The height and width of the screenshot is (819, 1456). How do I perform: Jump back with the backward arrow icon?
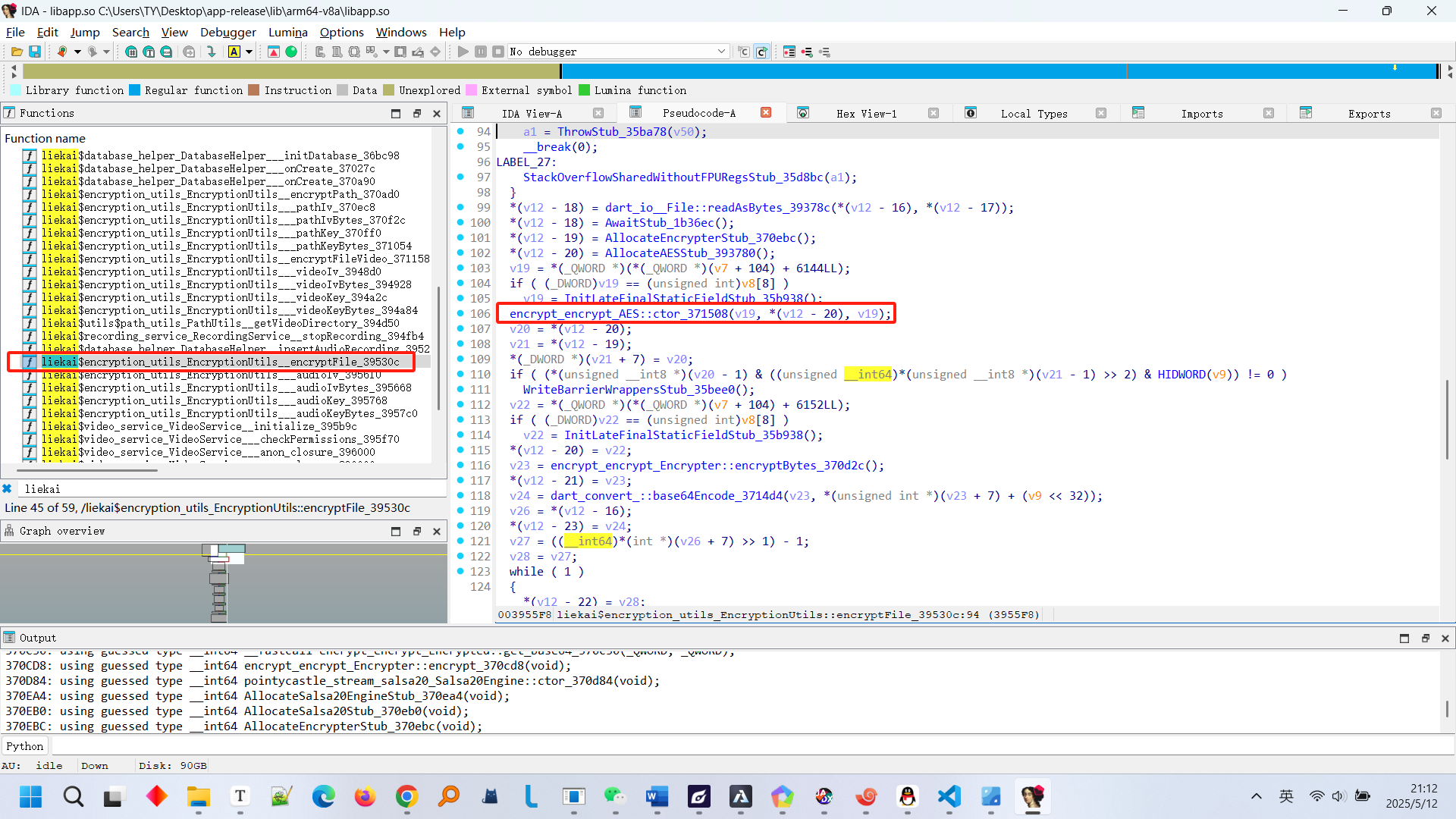click(x=62, y=52)
